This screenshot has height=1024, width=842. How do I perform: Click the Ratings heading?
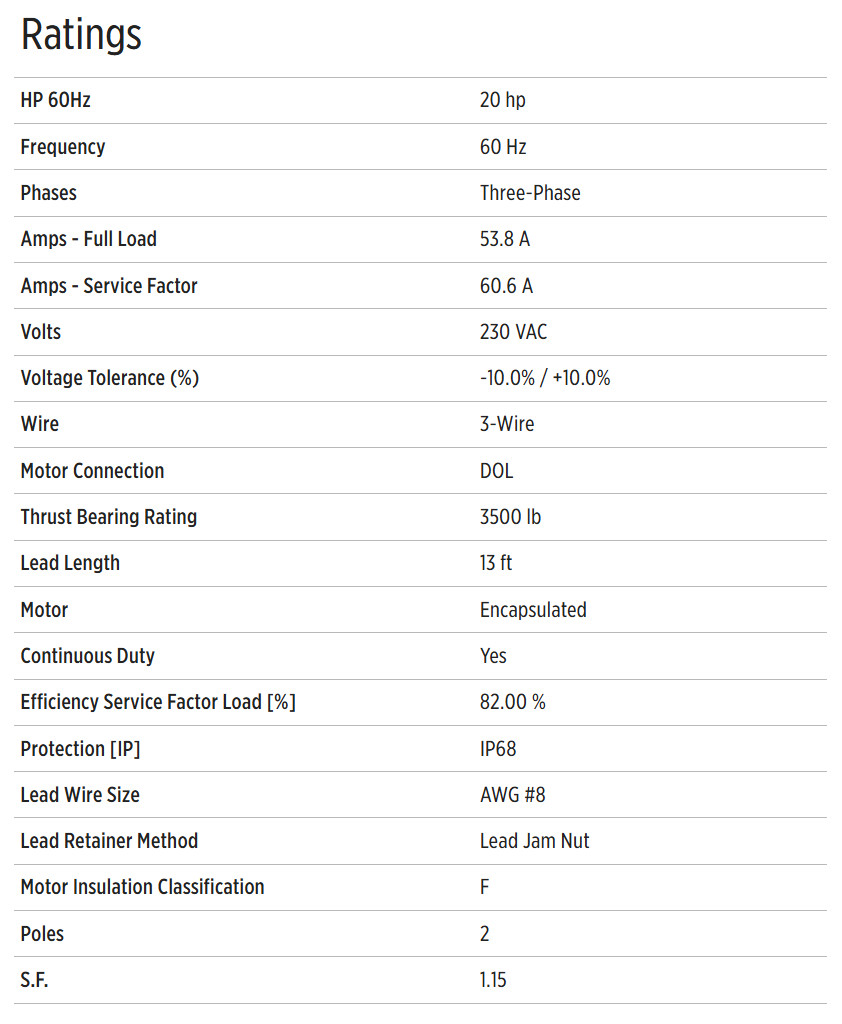[x=81, y=36]
